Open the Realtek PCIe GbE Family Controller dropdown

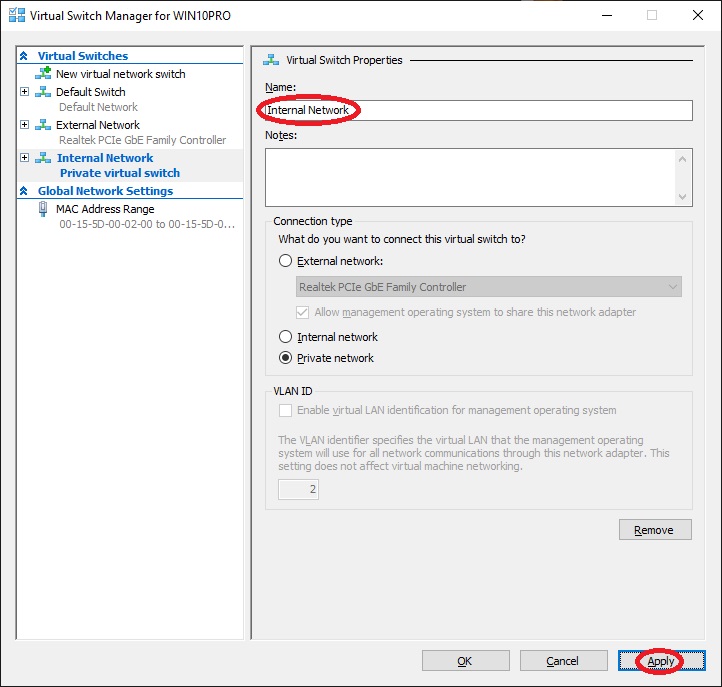click(x=489, y=287)
